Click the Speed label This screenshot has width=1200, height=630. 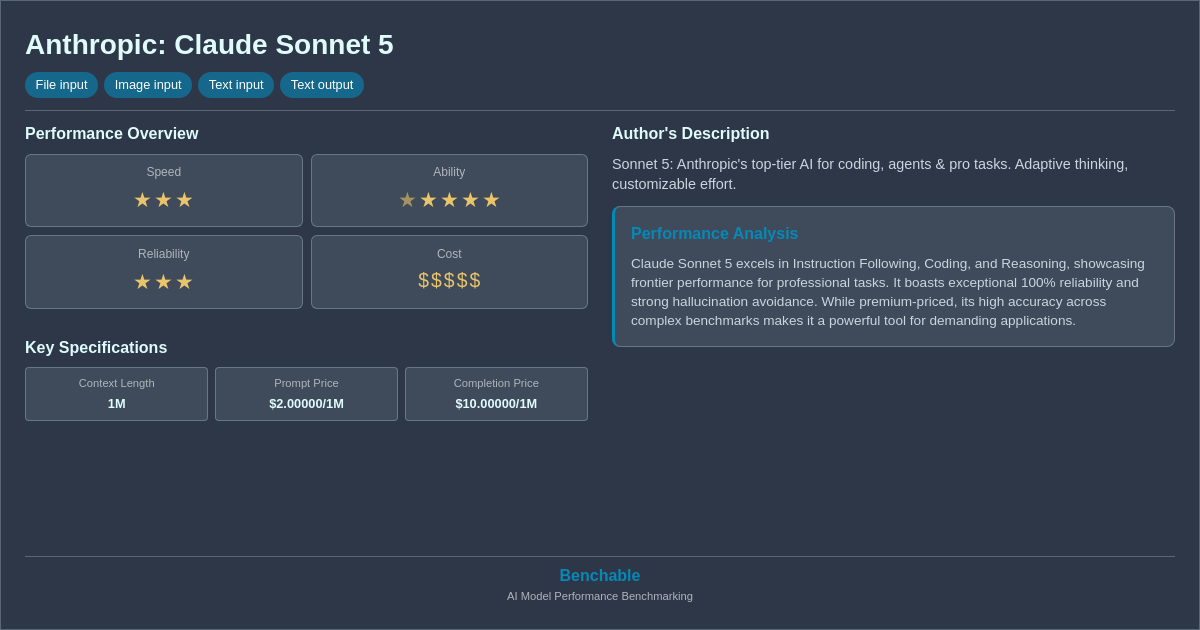[x=164, y=172]
